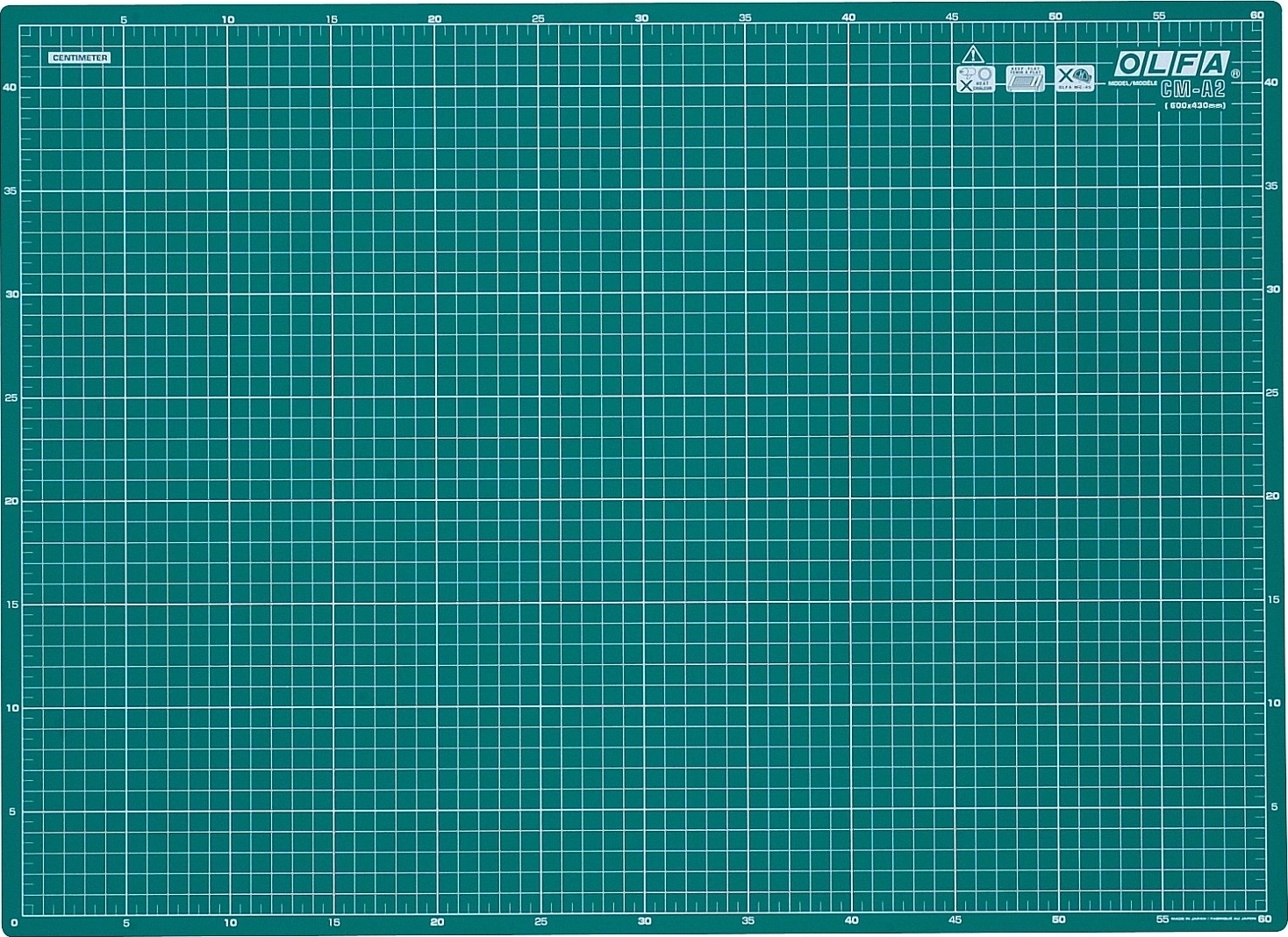Click the 600x430mm size text
Screen dimensions: 1288x937
pyautogui.click(x=1194, y=105)
